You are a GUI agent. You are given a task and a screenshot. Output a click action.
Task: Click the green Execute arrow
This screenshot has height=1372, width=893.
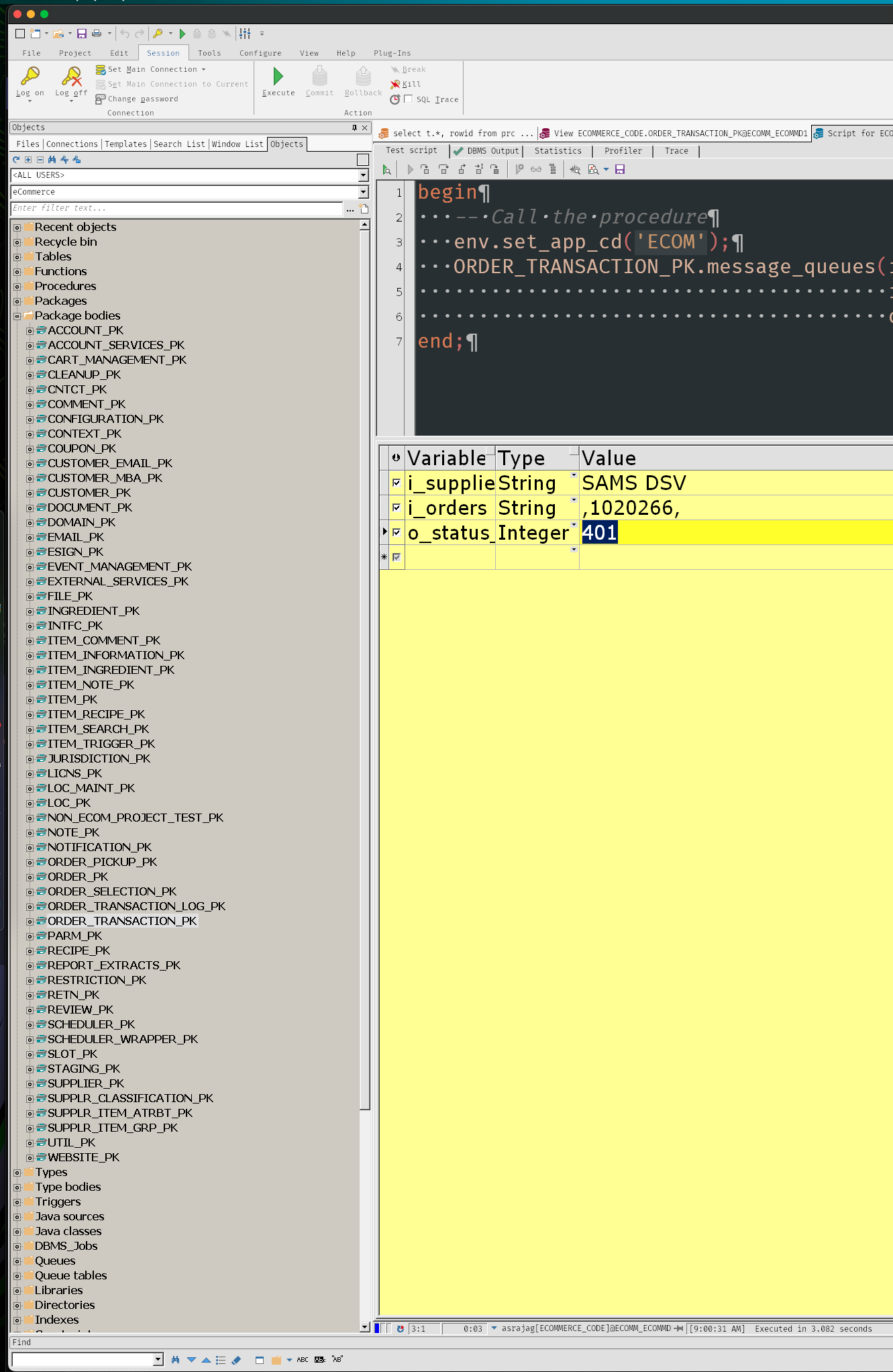coord(278,76)
